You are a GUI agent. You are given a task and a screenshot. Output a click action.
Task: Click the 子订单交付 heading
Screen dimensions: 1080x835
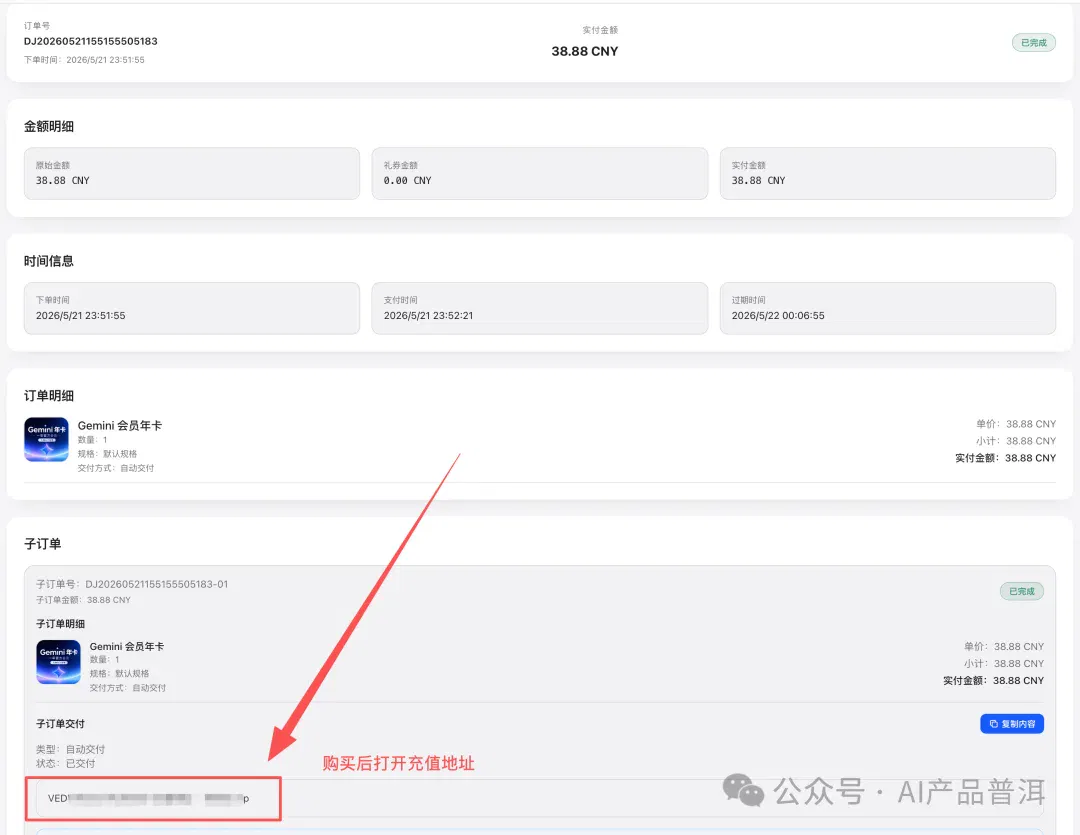(61, 723)
